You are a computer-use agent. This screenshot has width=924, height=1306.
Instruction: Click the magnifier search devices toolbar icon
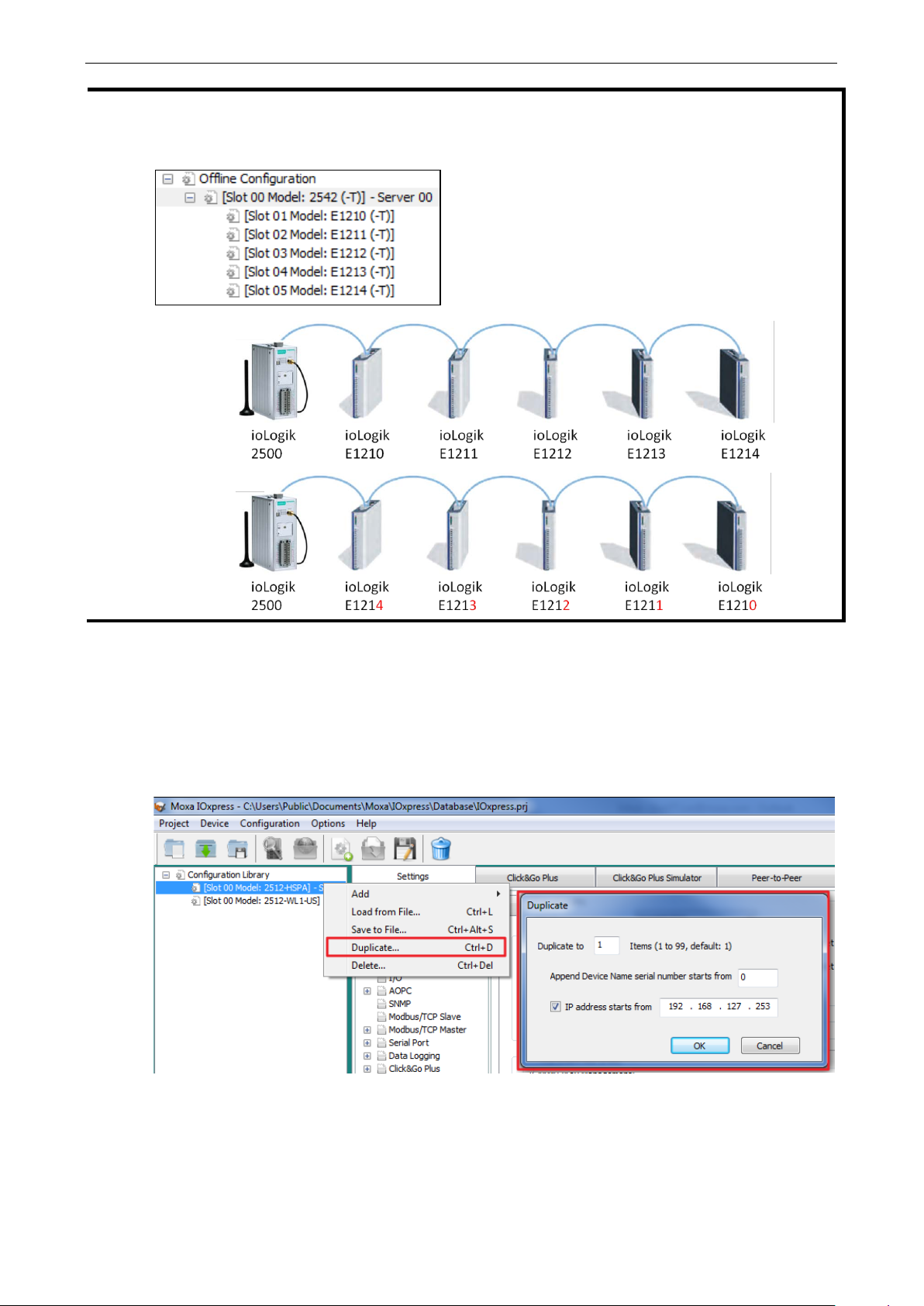pyautogui.click(x=273, y=849)
